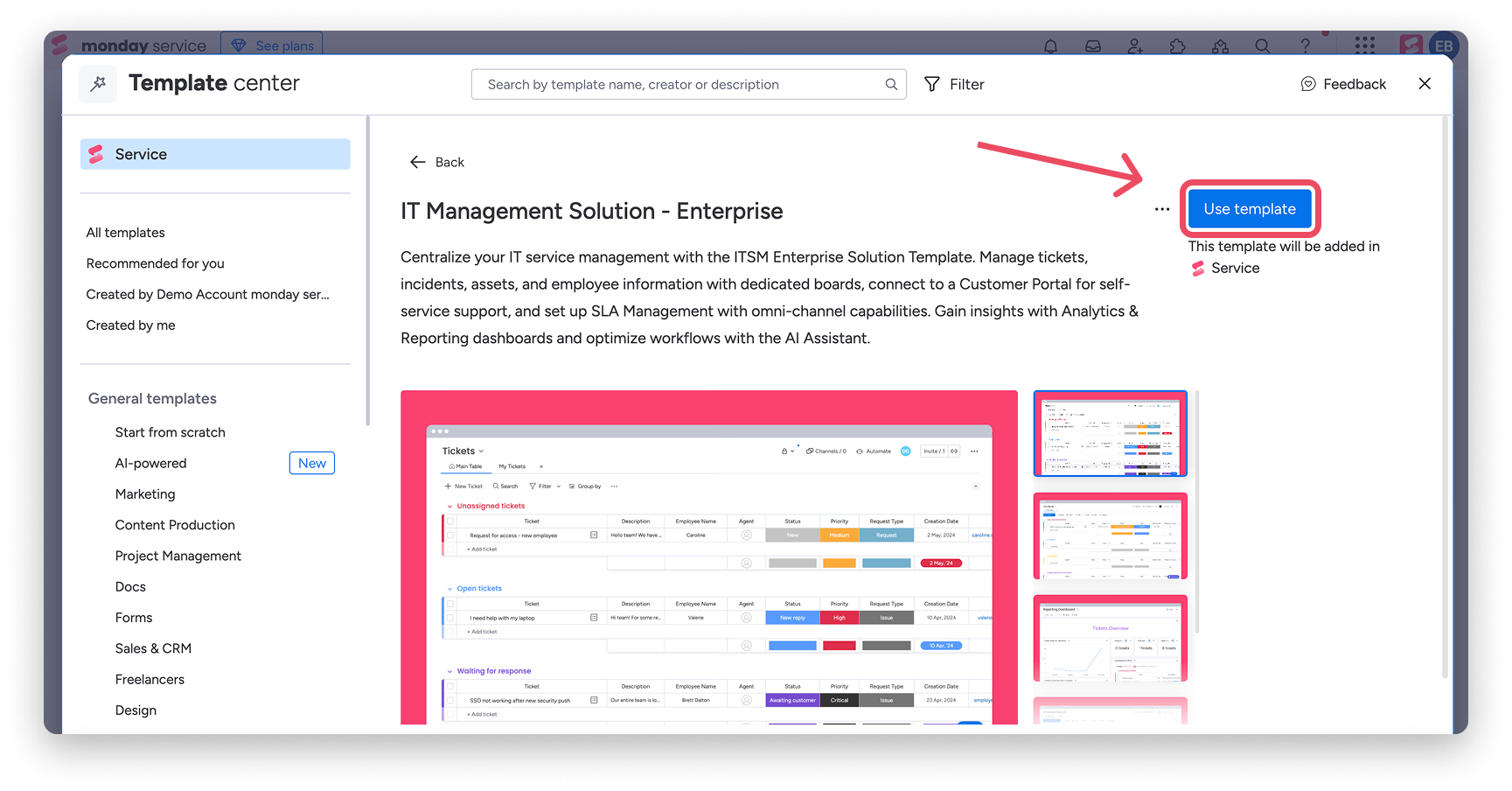This screenshot has width=1512, height=791.
Task: Select the Sales & CRM category
Action: point(153,648)
